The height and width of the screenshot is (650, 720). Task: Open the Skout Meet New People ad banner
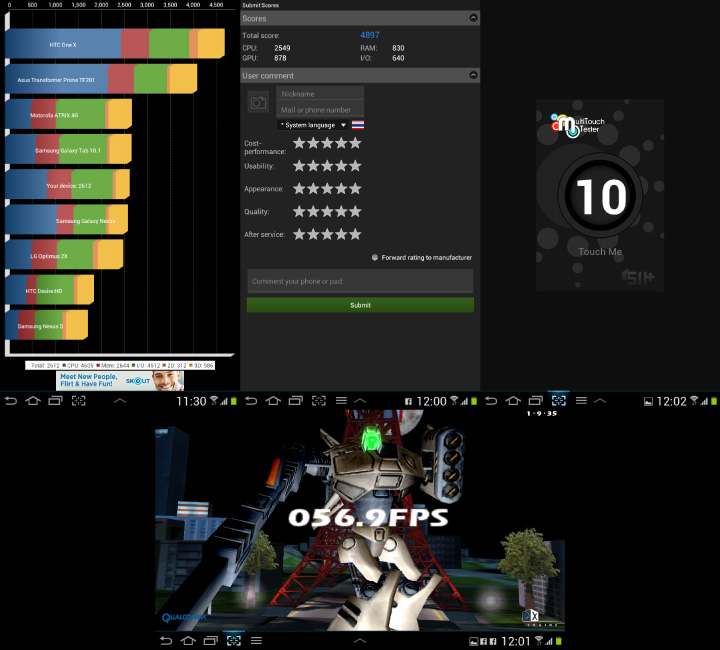120,381
